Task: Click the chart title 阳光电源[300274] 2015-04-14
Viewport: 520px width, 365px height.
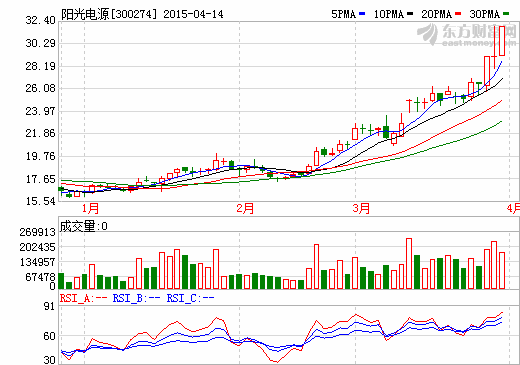Action: 142,14
